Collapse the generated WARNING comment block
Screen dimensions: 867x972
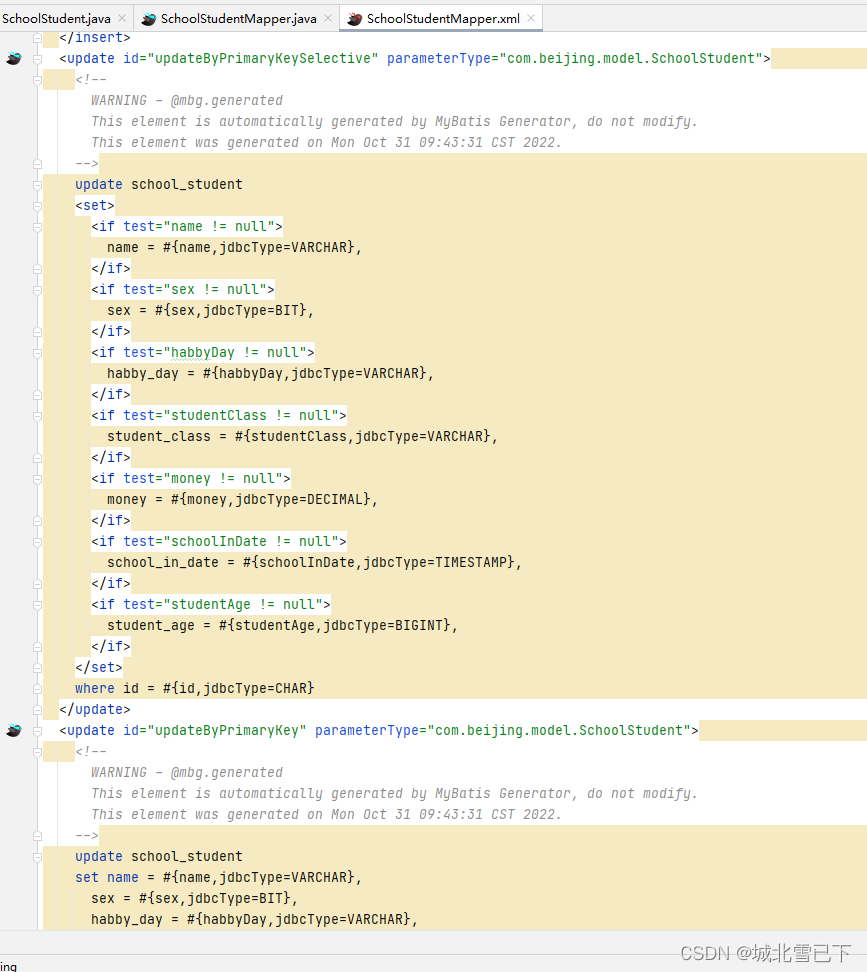tap(36, 79)
